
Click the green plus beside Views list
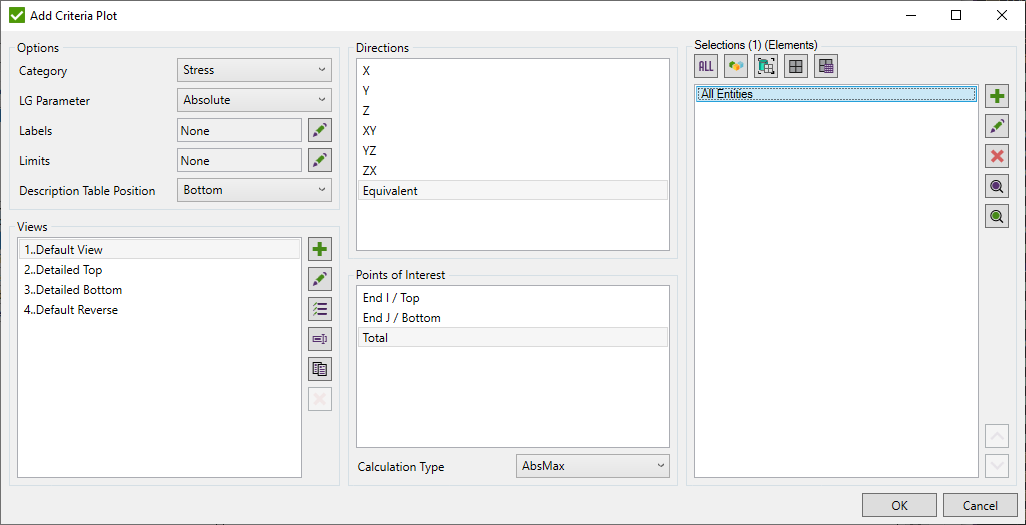(320, 249)
